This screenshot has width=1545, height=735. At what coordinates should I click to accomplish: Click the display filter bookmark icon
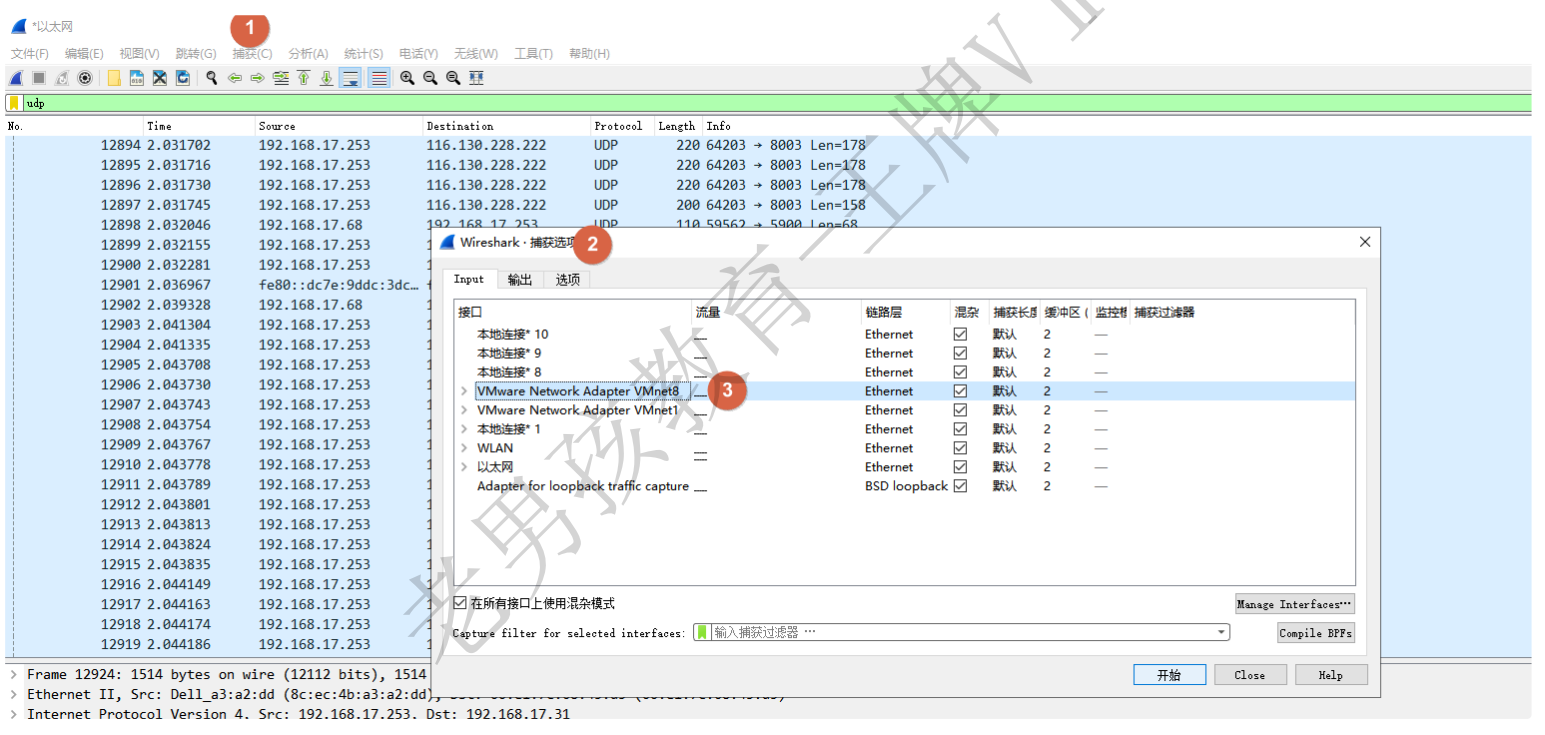click(14, 103)
